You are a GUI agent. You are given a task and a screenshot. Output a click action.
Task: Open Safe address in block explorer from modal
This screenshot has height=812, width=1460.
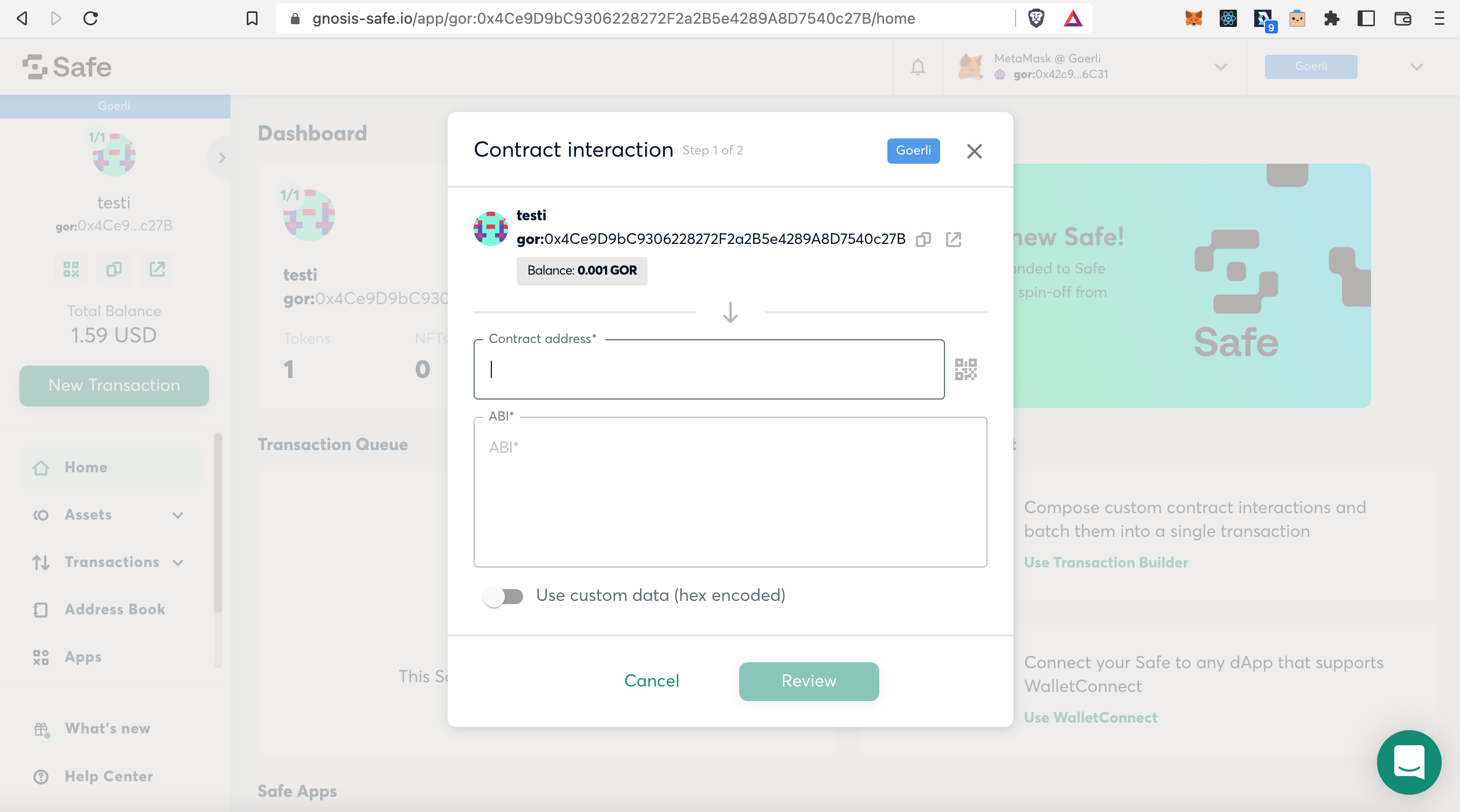[953, 240]
